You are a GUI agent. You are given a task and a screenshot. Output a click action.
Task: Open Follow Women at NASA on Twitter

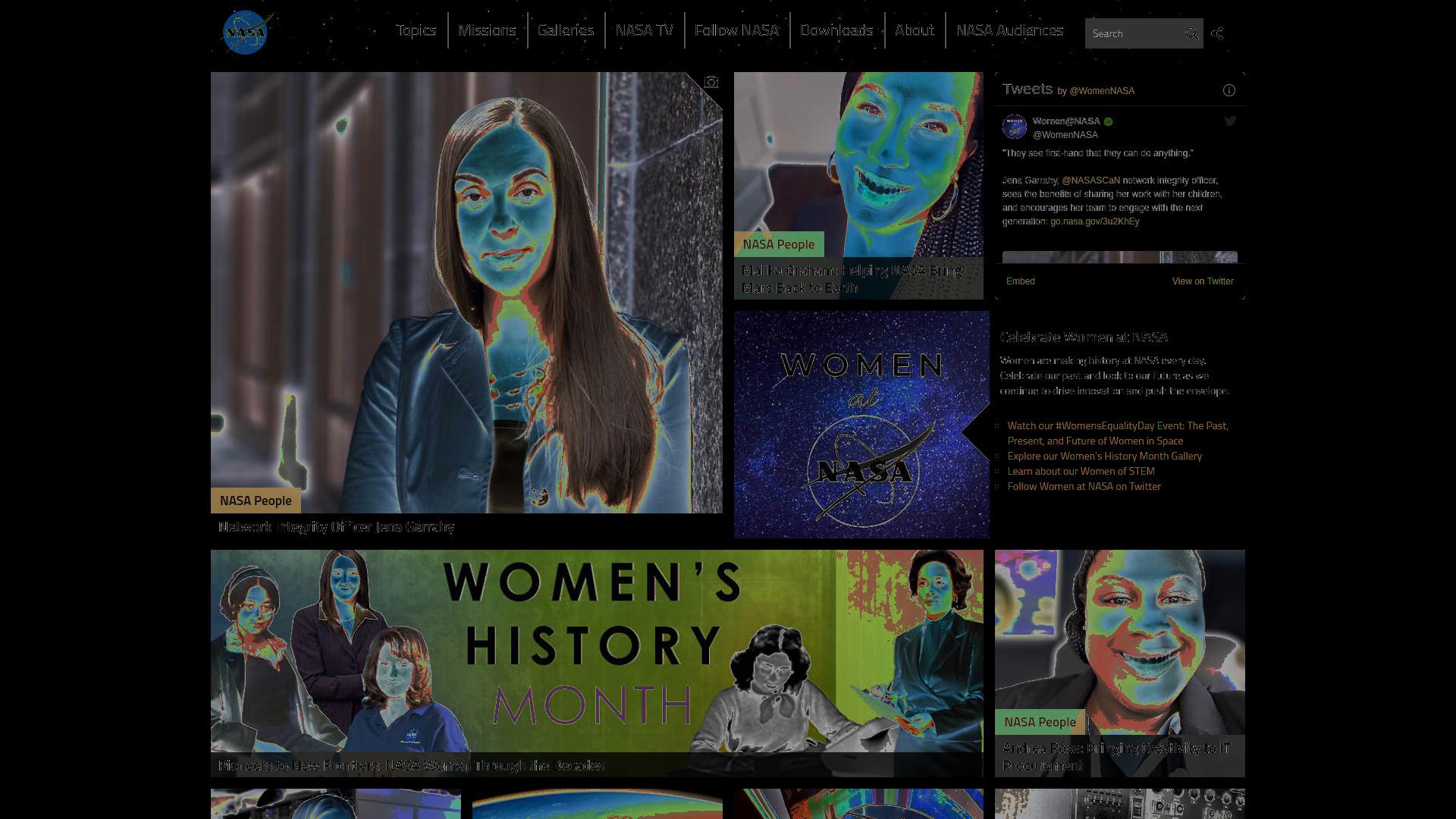(x=1084, y=486)
